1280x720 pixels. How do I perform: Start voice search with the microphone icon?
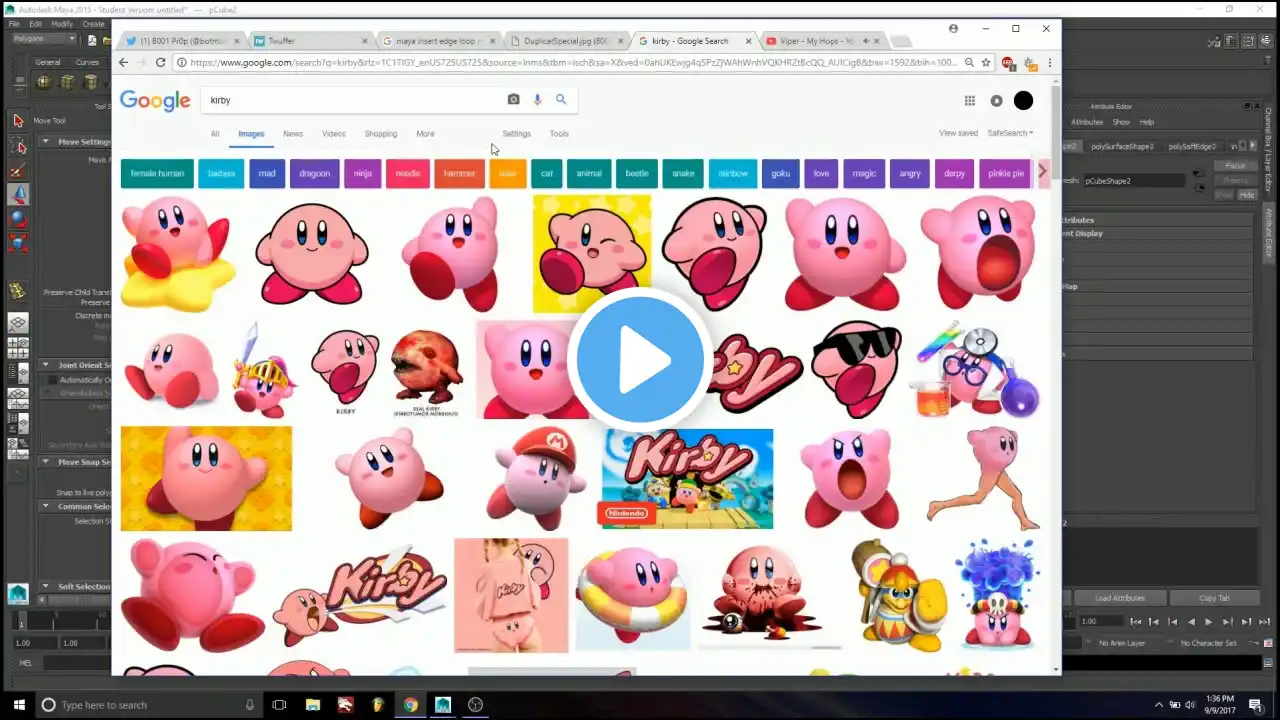pyautogui.click(x=537, y=100)
